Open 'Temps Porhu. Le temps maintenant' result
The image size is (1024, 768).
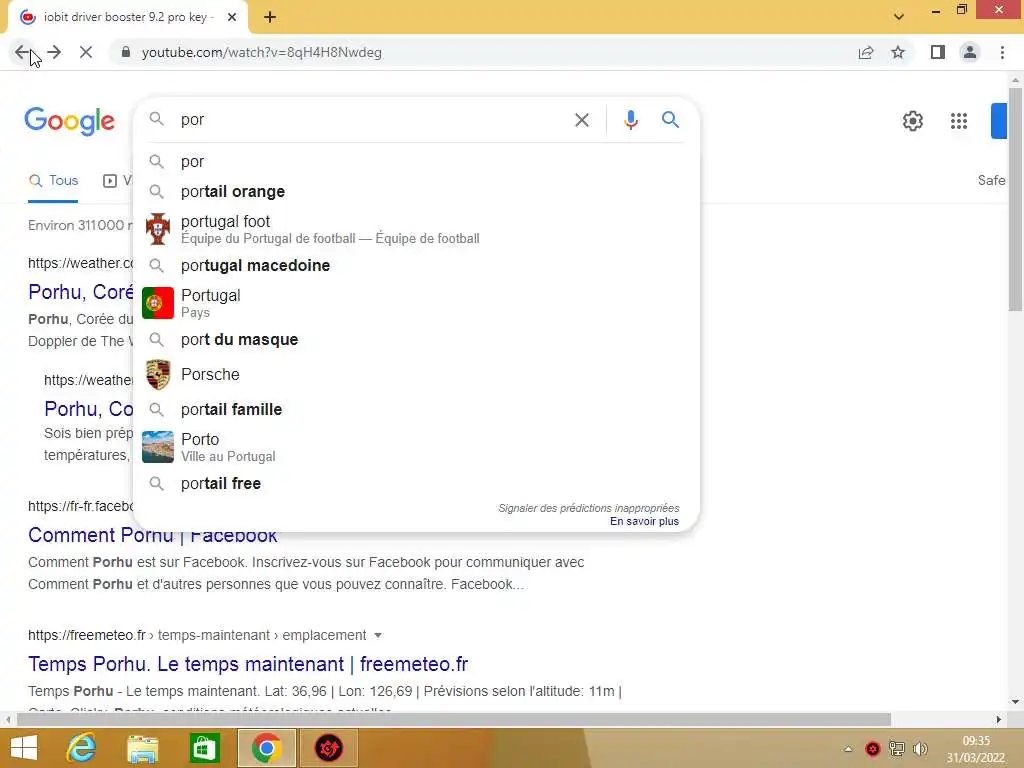tap(248, 664)
